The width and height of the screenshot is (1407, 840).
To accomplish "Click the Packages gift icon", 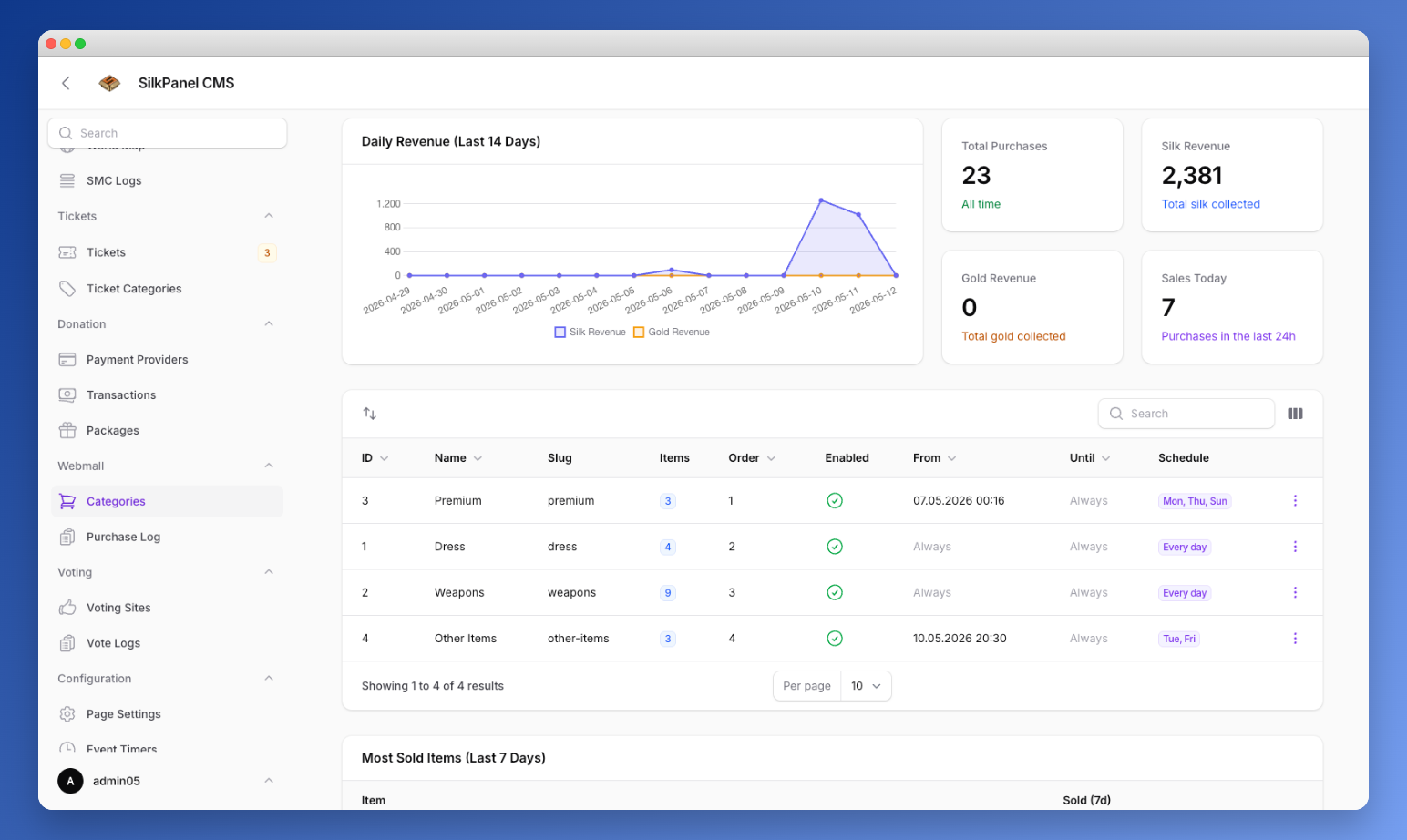I will 67,431.
